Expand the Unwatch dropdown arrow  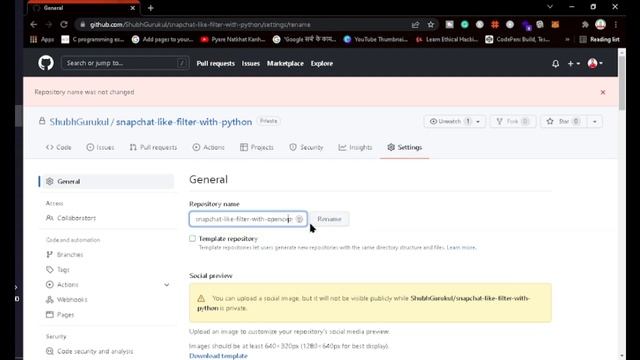coord(478,121)
